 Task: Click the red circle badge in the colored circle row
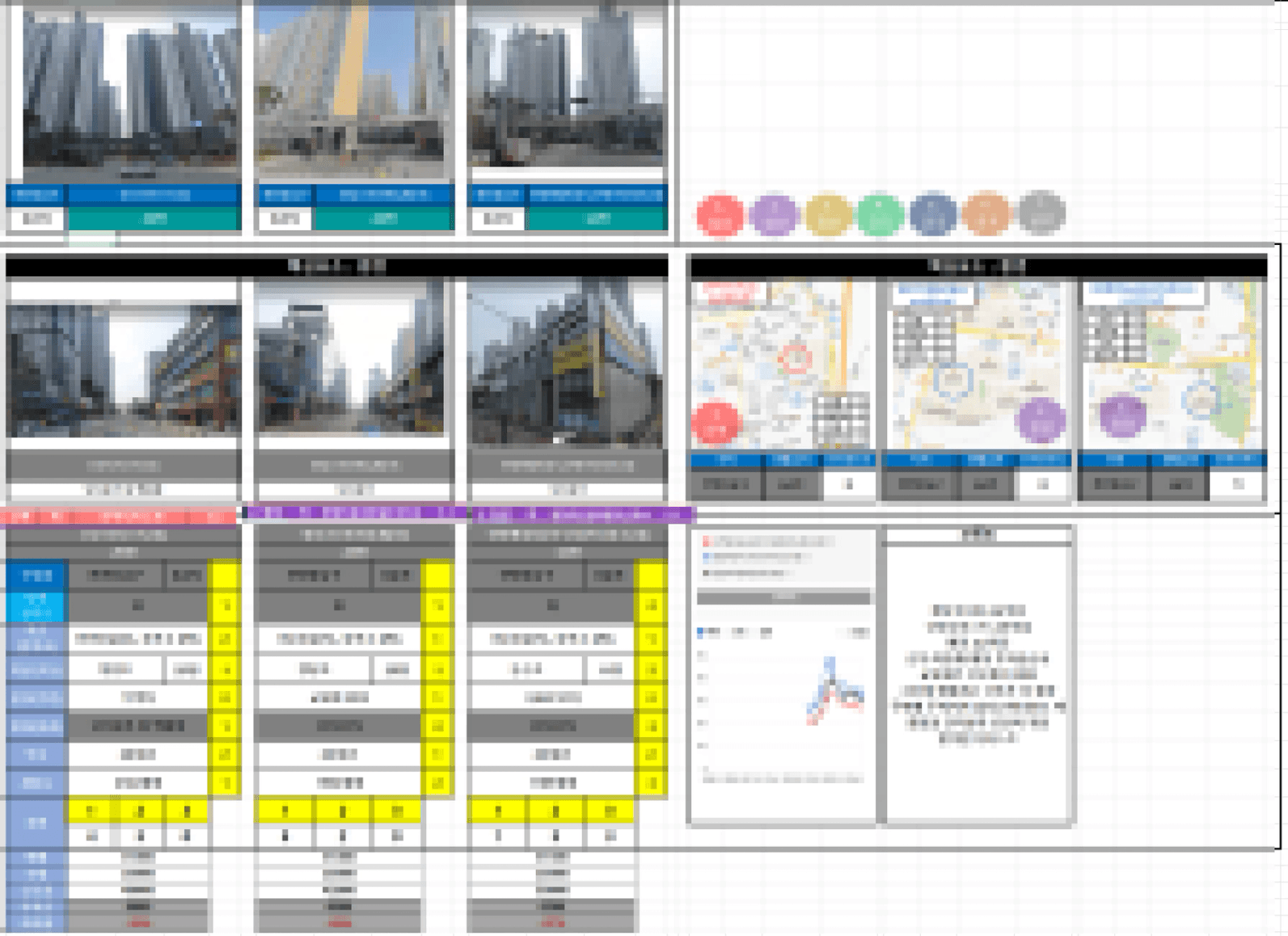tap(720, 215)
